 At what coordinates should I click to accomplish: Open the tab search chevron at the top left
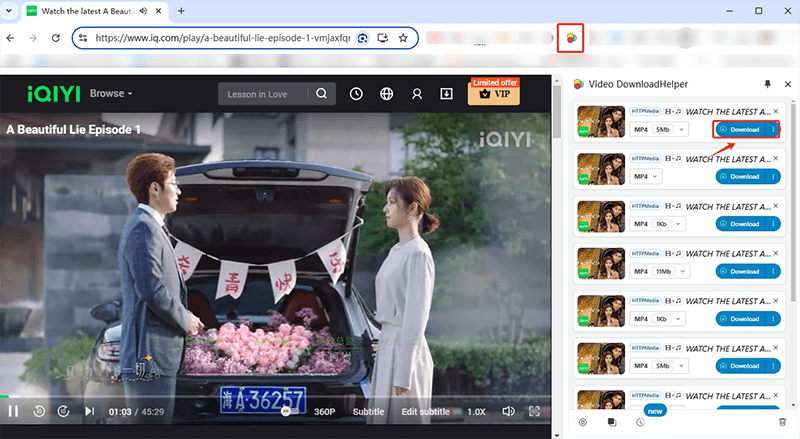point(9,11)
